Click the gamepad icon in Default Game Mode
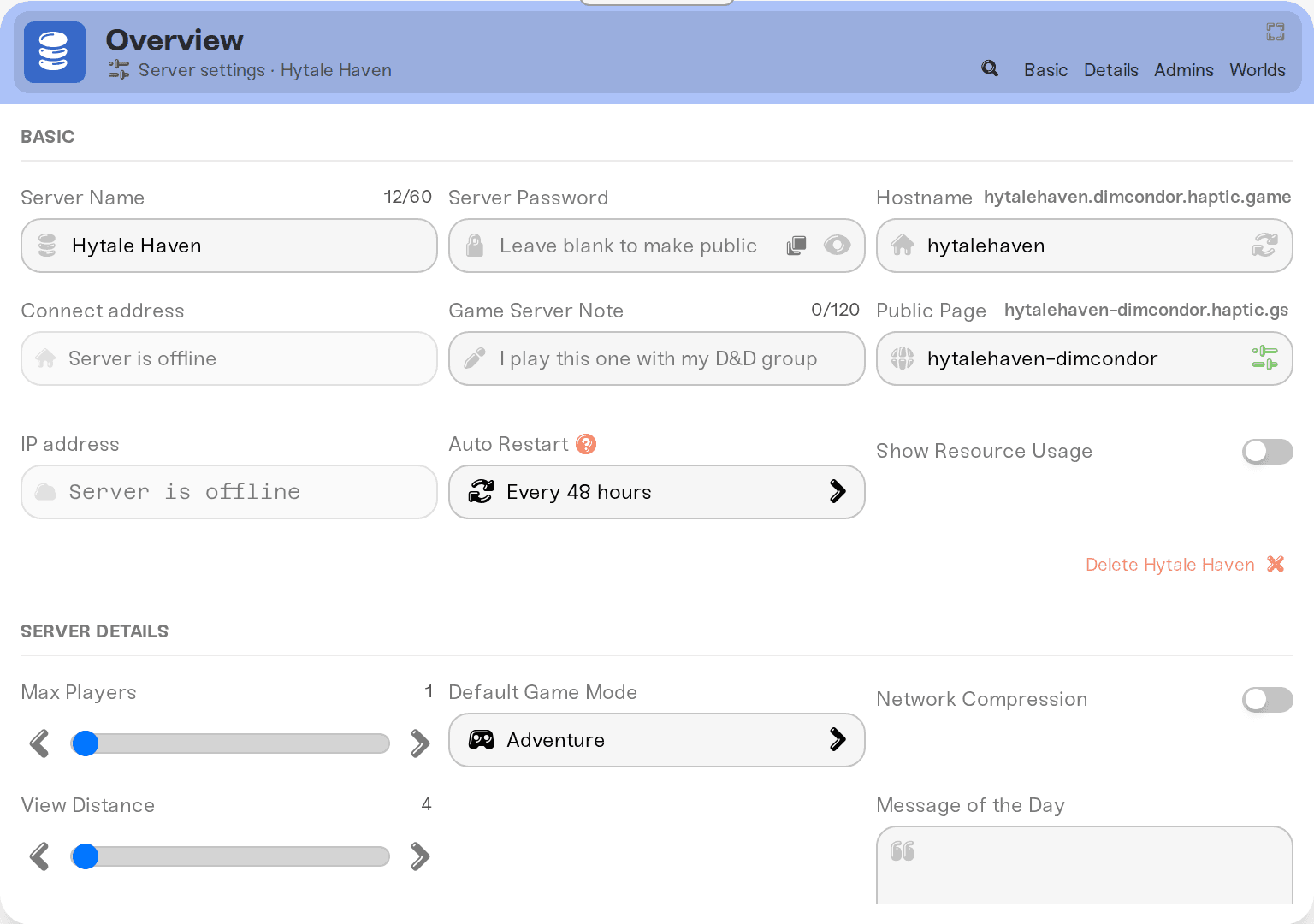This screenshot has height=924, width=1314. point(482,740)
